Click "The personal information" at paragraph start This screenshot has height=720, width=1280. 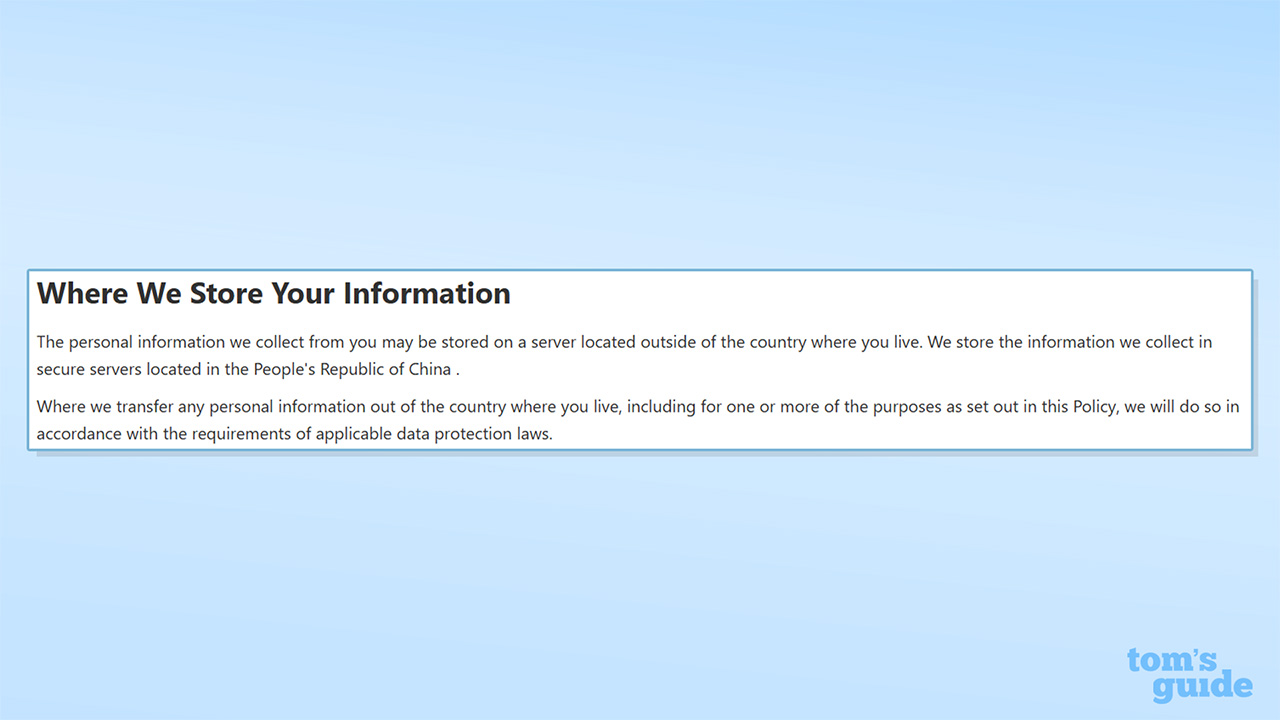pos(131,342)
